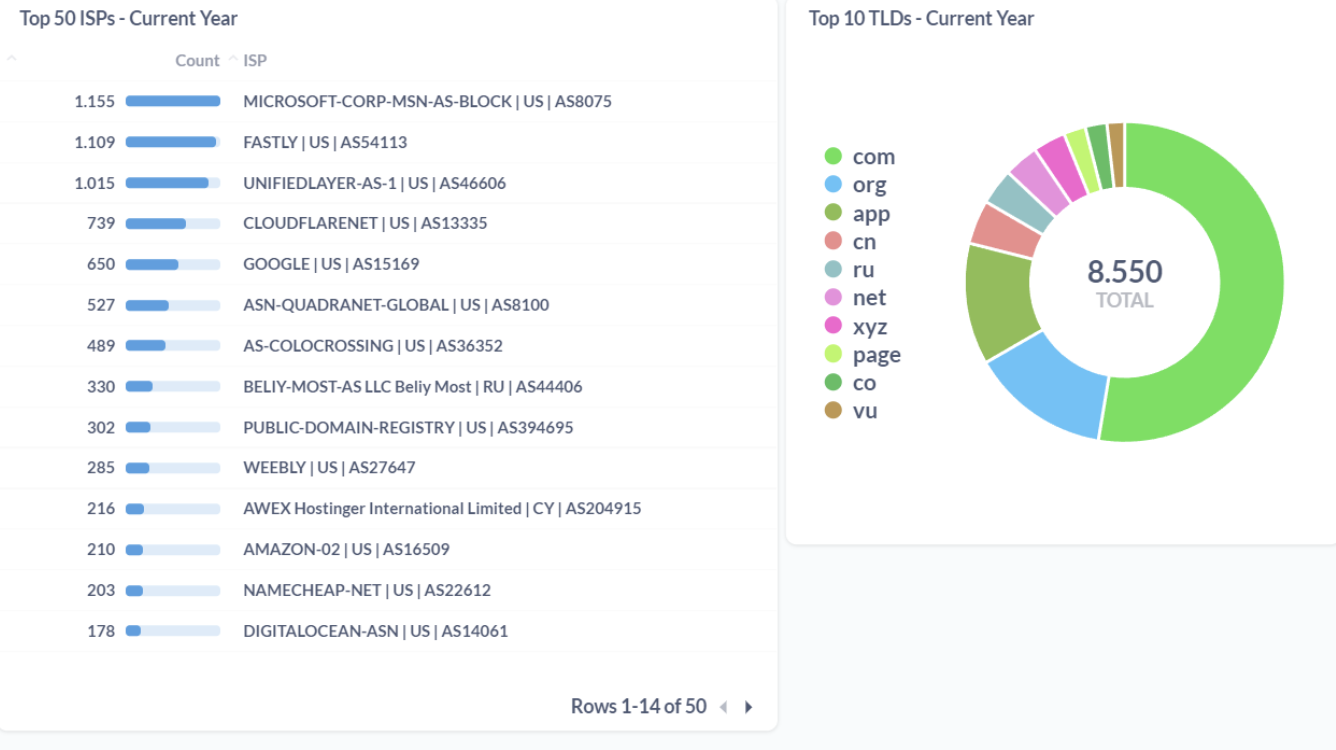
Task: Toggle page legend dot
Action: [x=833, y=354]
